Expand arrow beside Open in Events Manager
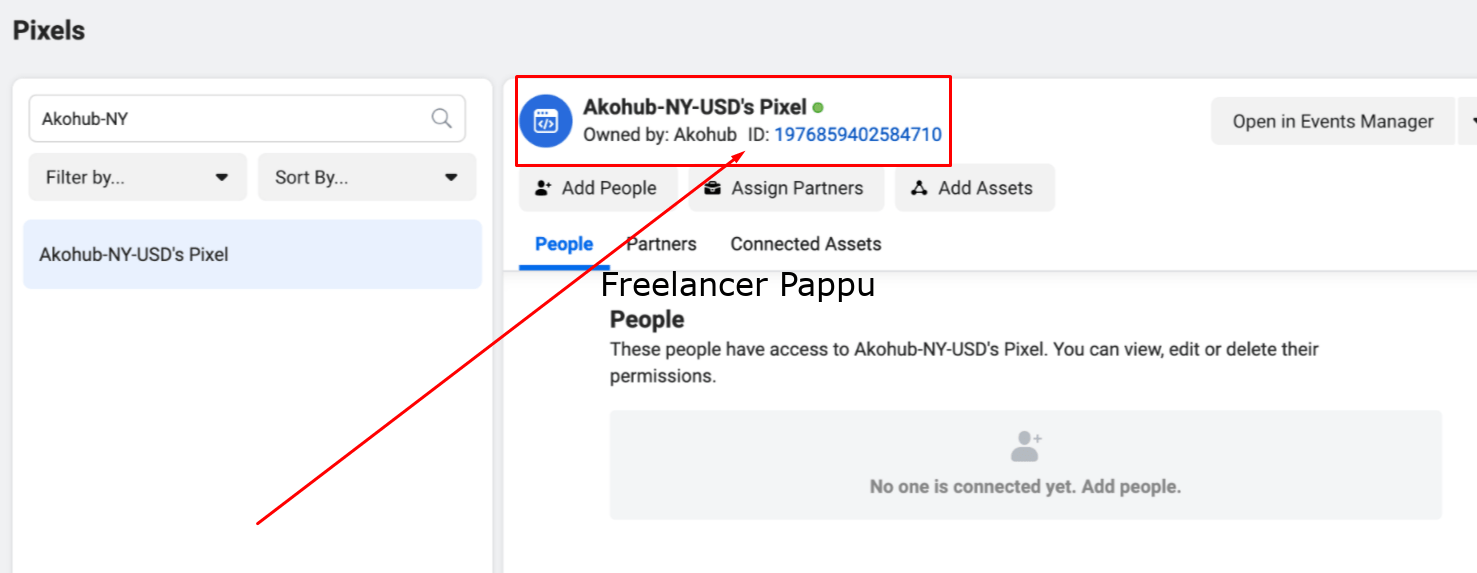 click(x=1468, y=121)
